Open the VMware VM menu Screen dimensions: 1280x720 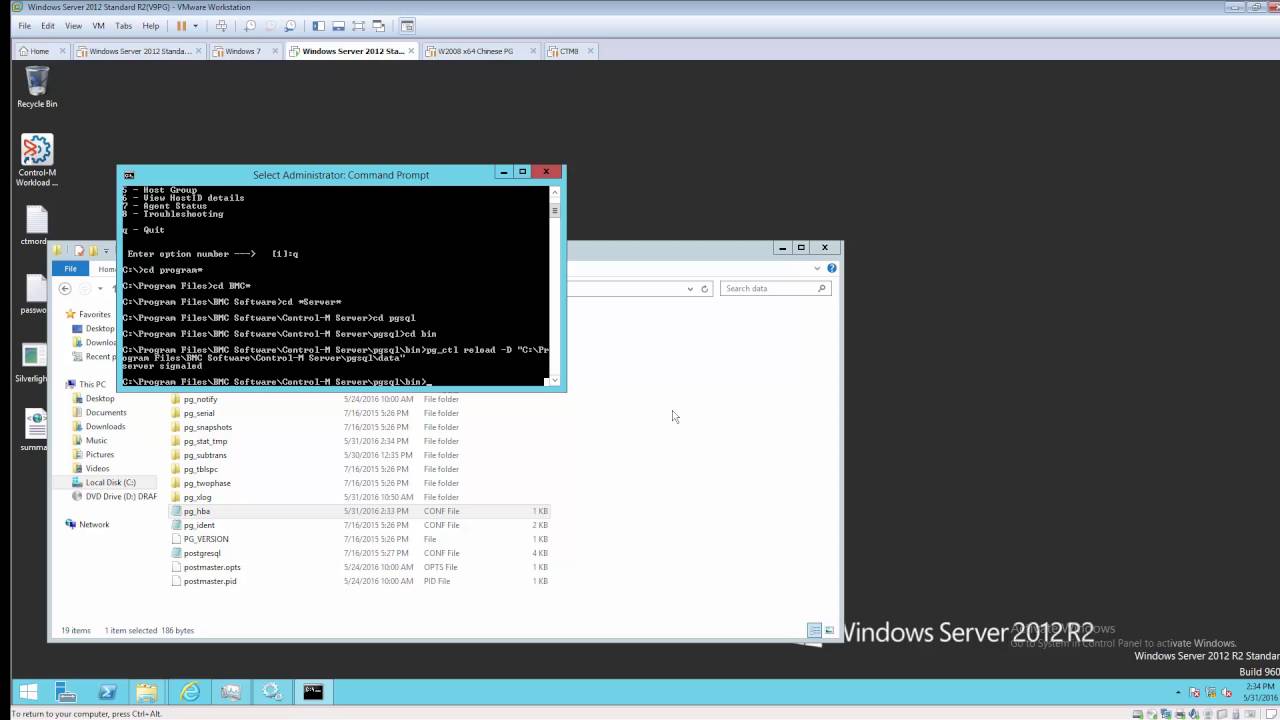tap(98, 26)
